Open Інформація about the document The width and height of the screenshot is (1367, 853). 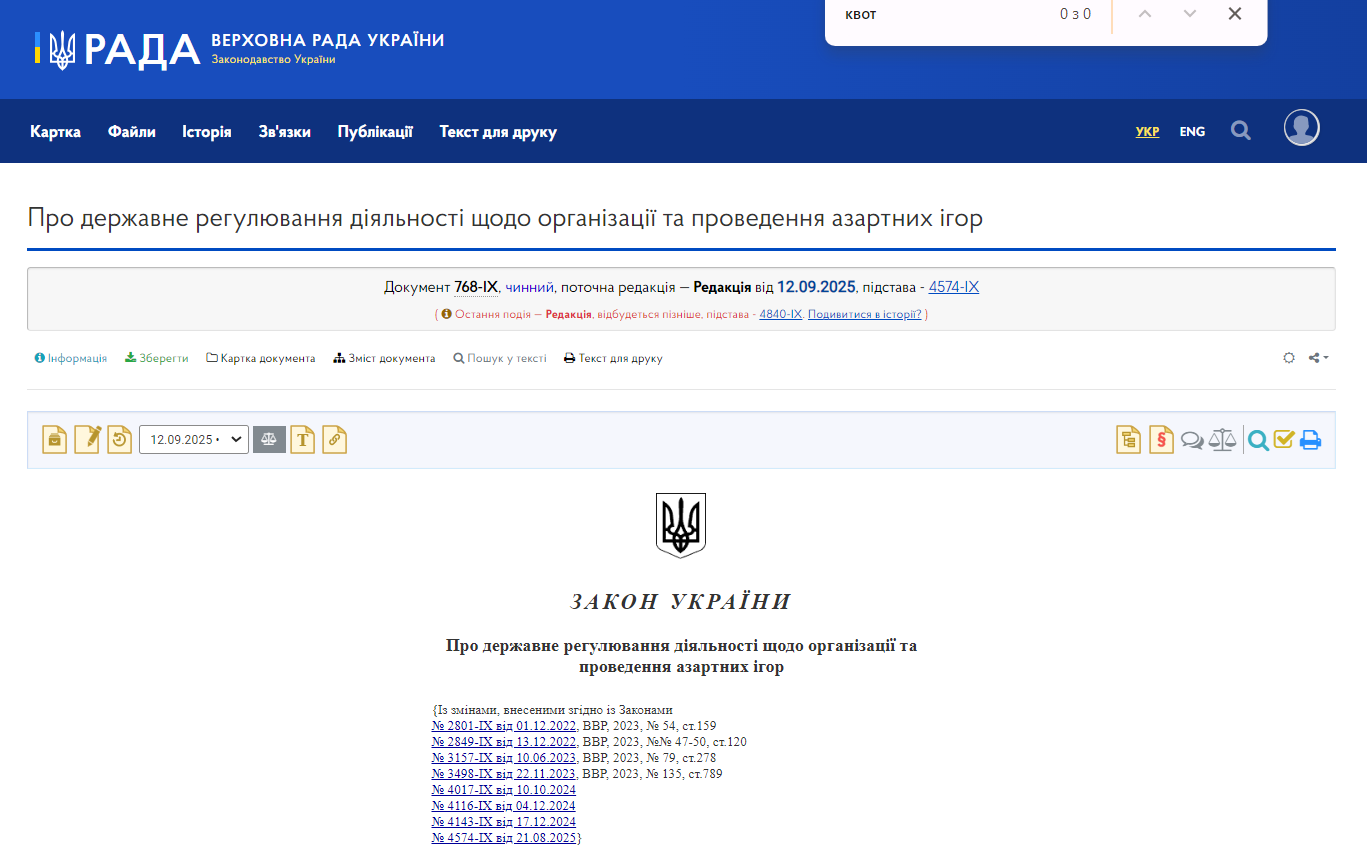pyautogui.click(x=71, y=358)
